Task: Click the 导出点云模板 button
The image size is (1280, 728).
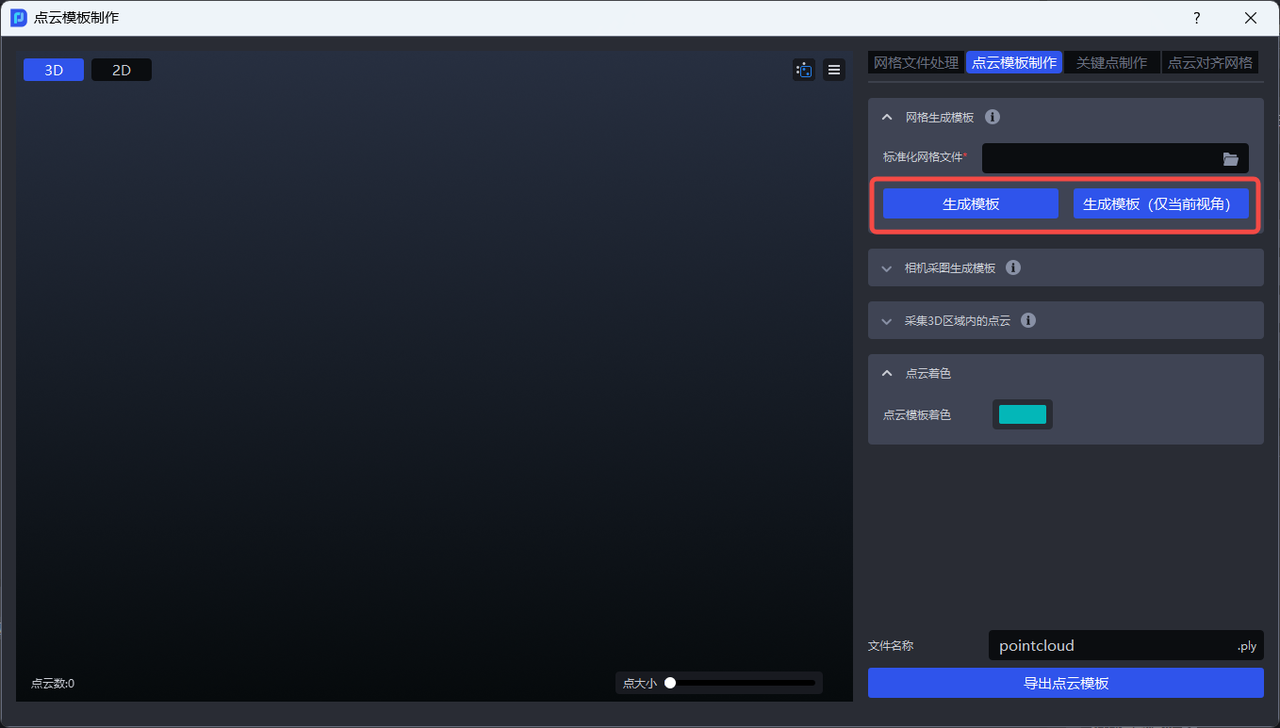Action: click(x=1065, y=683)
